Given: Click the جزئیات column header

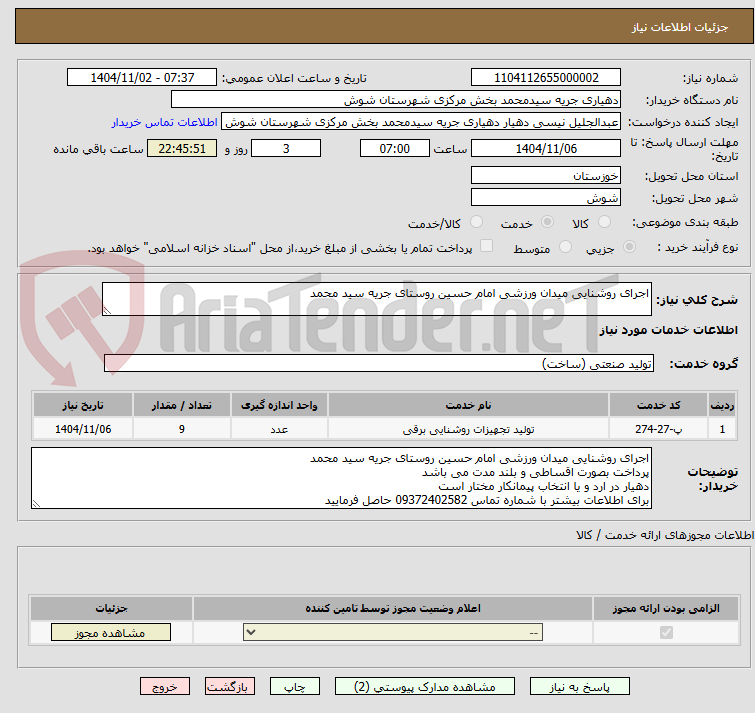Looking at the screenshot, I should click(x=111, y=608).
